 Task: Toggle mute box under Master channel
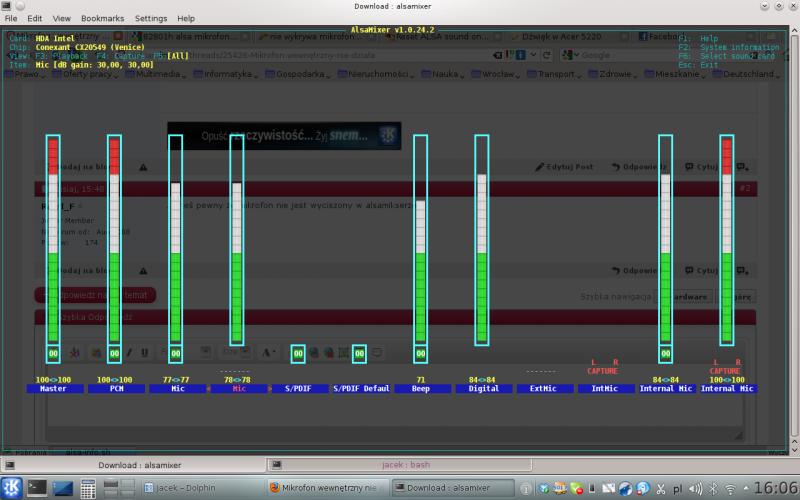[x=53, y=353]
